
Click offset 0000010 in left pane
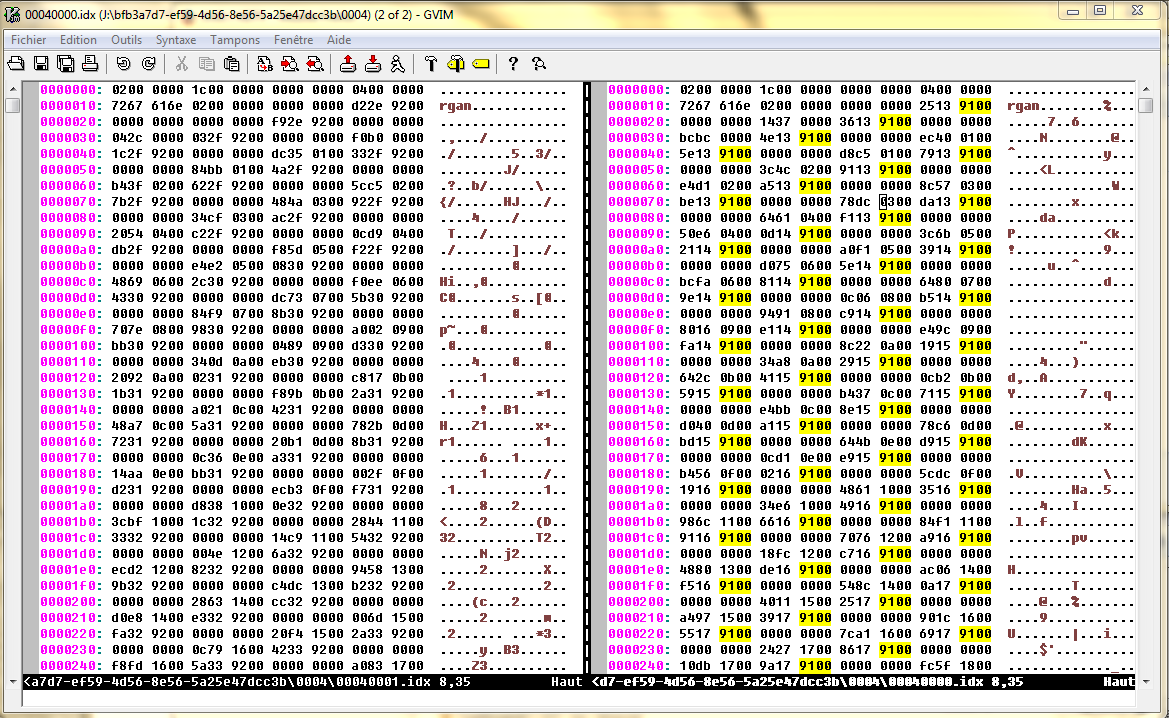point(68,106)
